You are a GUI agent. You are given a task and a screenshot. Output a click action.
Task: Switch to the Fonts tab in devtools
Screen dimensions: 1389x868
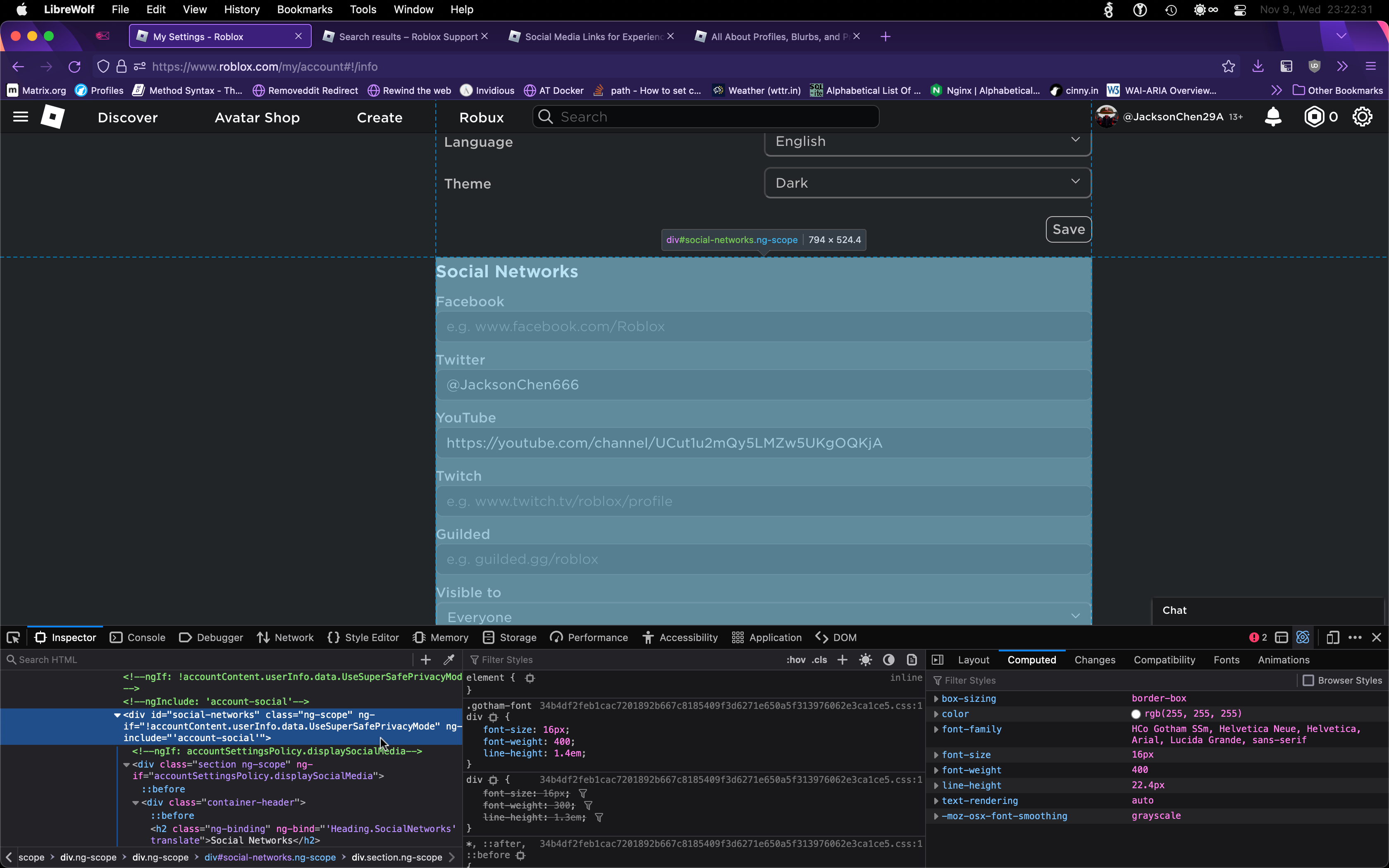coord(1226,660)
